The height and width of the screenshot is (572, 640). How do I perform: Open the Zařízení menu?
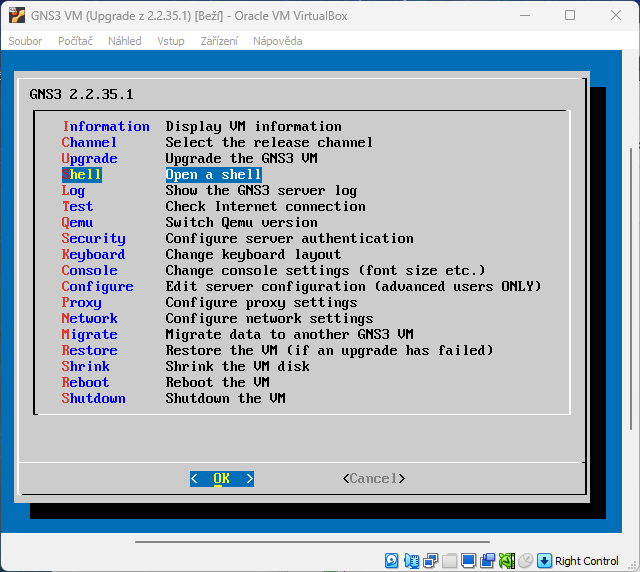[219, 41]
